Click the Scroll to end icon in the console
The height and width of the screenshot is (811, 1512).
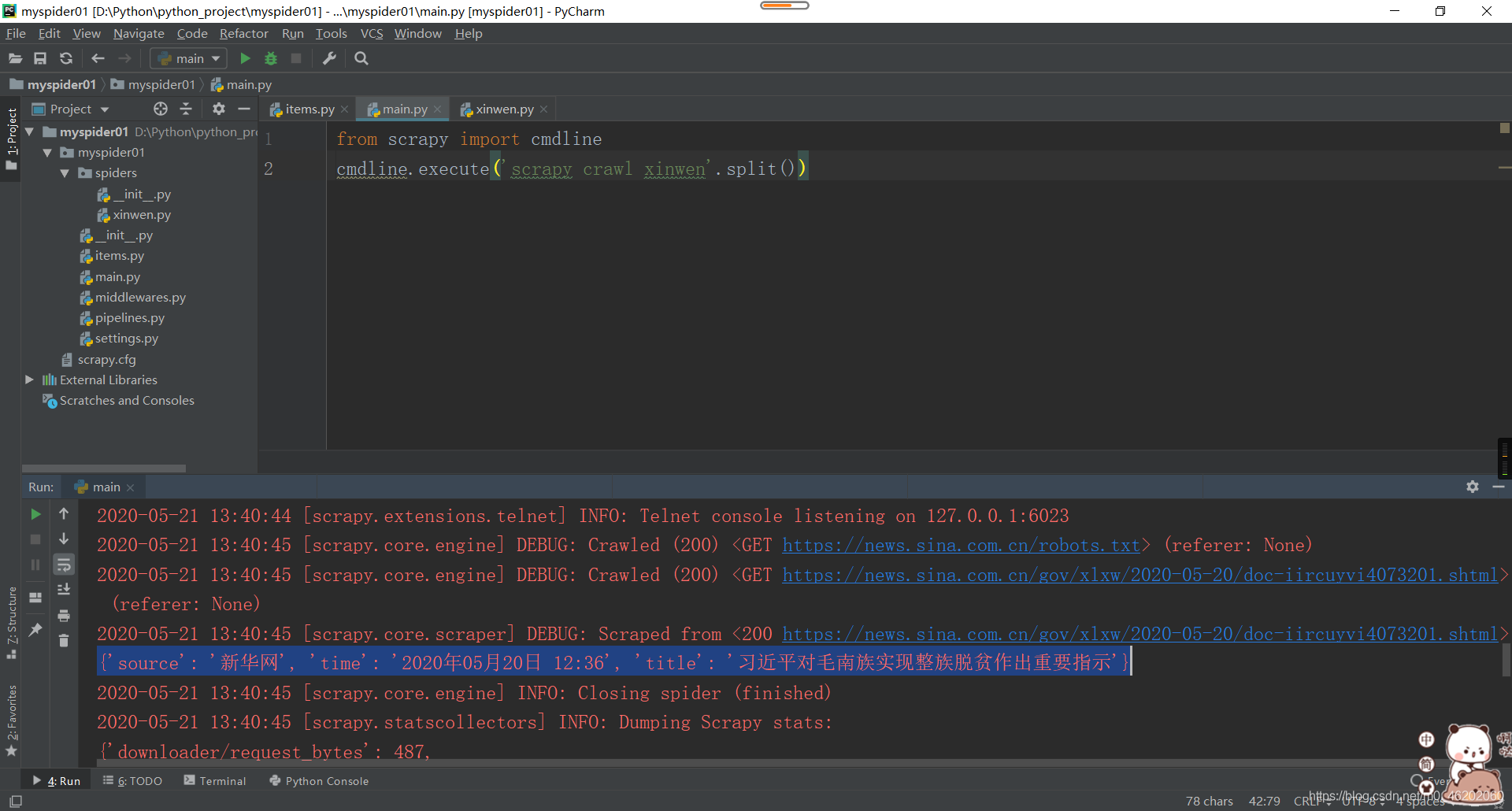click(64, 590)
